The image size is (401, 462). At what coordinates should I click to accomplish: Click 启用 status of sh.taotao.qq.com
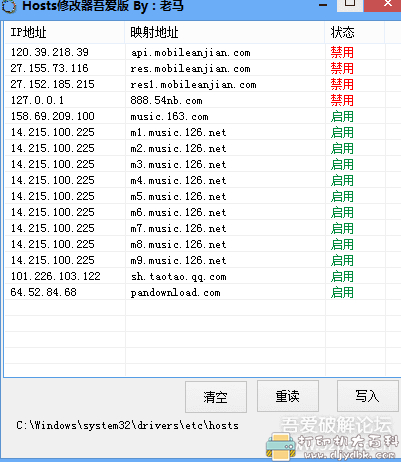342,276
